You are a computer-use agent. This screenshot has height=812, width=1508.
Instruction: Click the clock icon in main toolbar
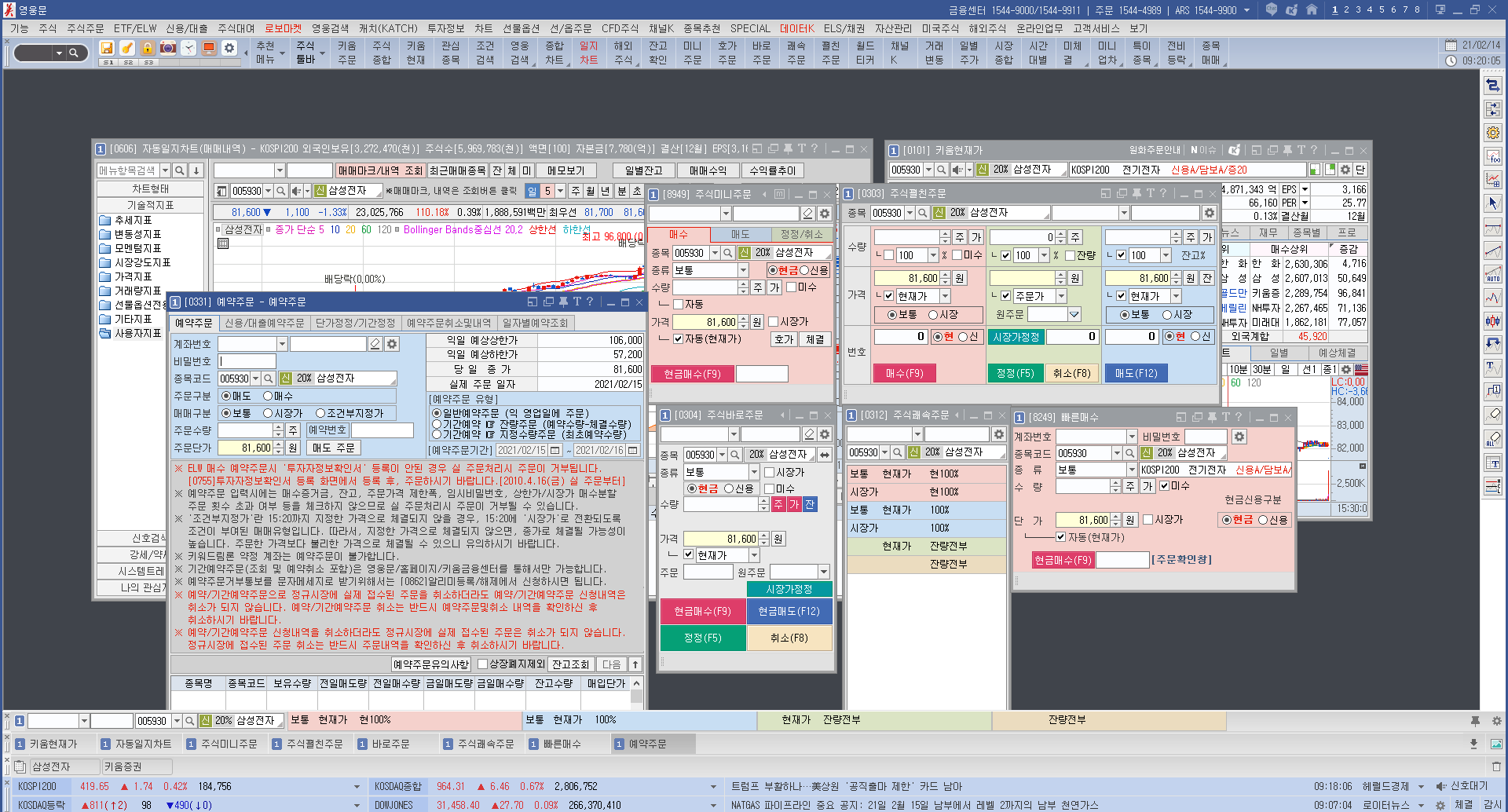pyautogui.click(x=188, y=48)
